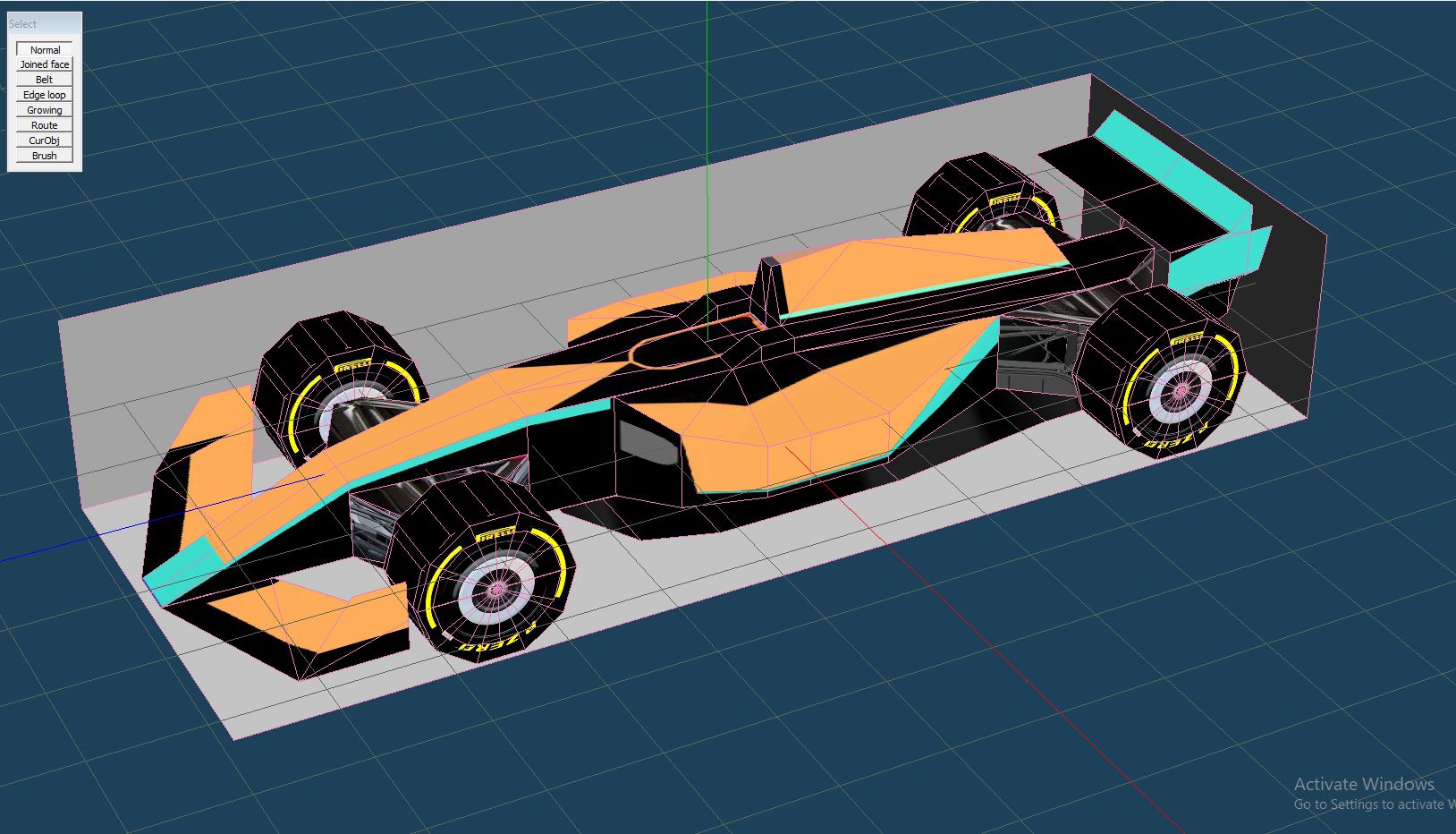
Task: Select the Normal selection mode
Action: pos(45,50)
